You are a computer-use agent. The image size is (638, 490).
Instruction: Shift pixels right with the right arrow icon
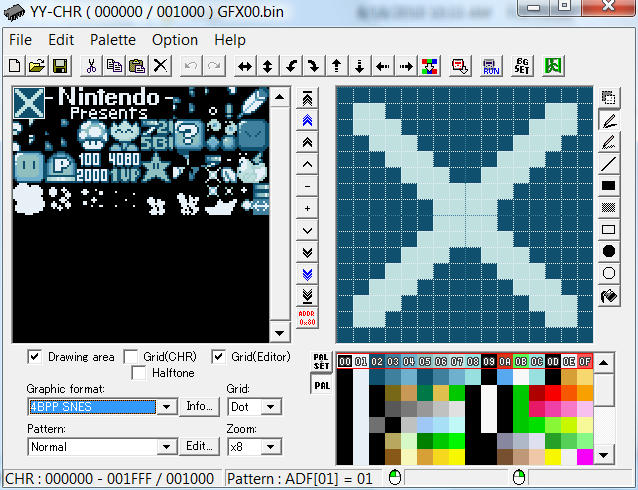(x=406, y=66)
